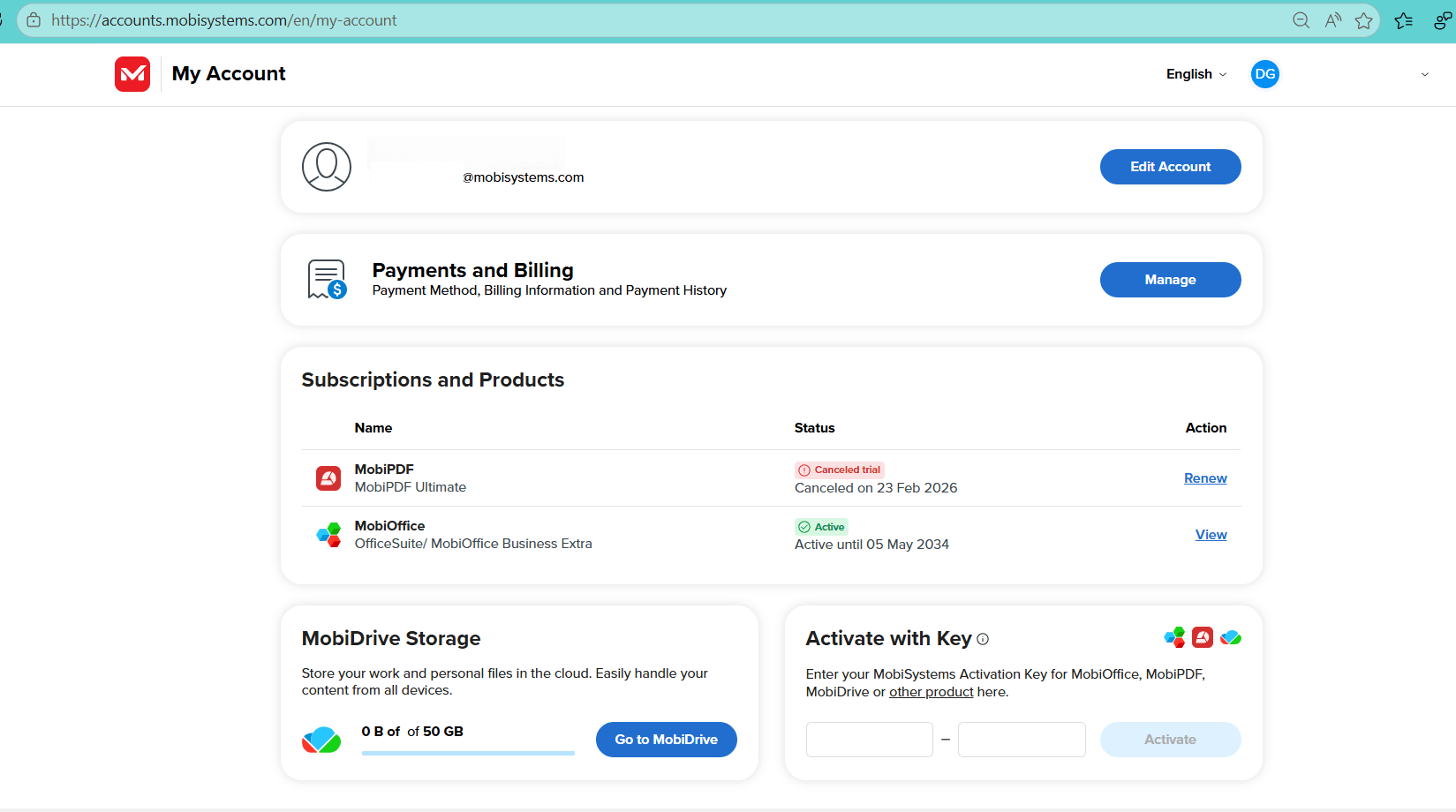Screen dimensions: 1456x812
Task: Click the Go to MobiDrive button
Action: 667,740
